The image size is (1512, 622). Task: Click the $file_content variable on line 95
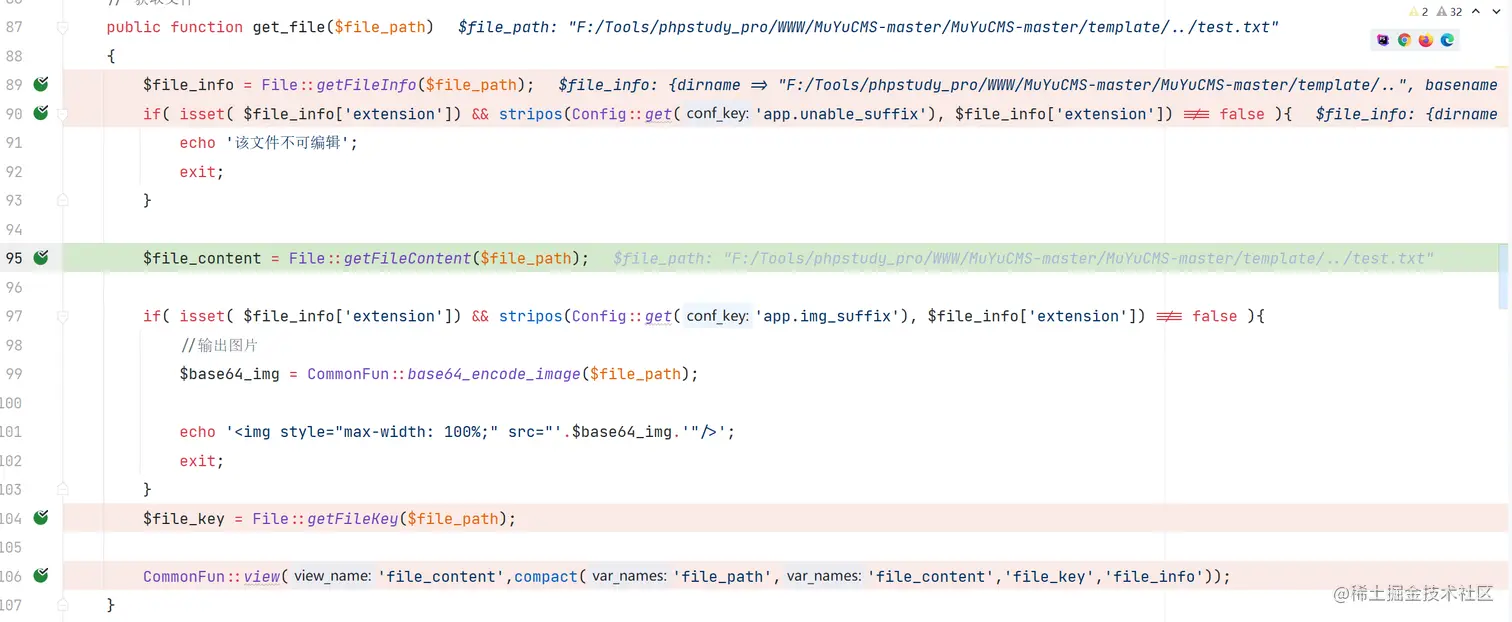pos(202,258)
